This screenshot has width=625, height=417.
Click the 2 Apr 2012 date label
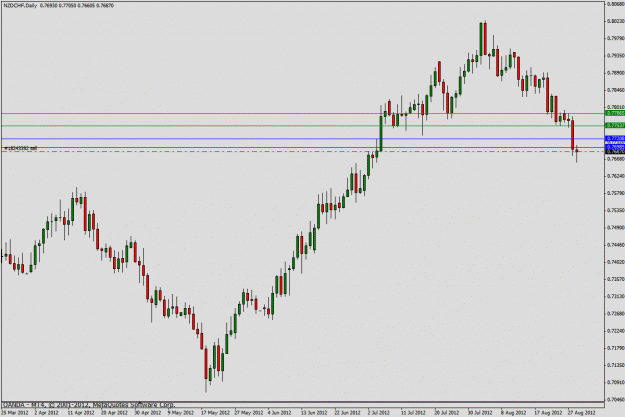[46, 413]
